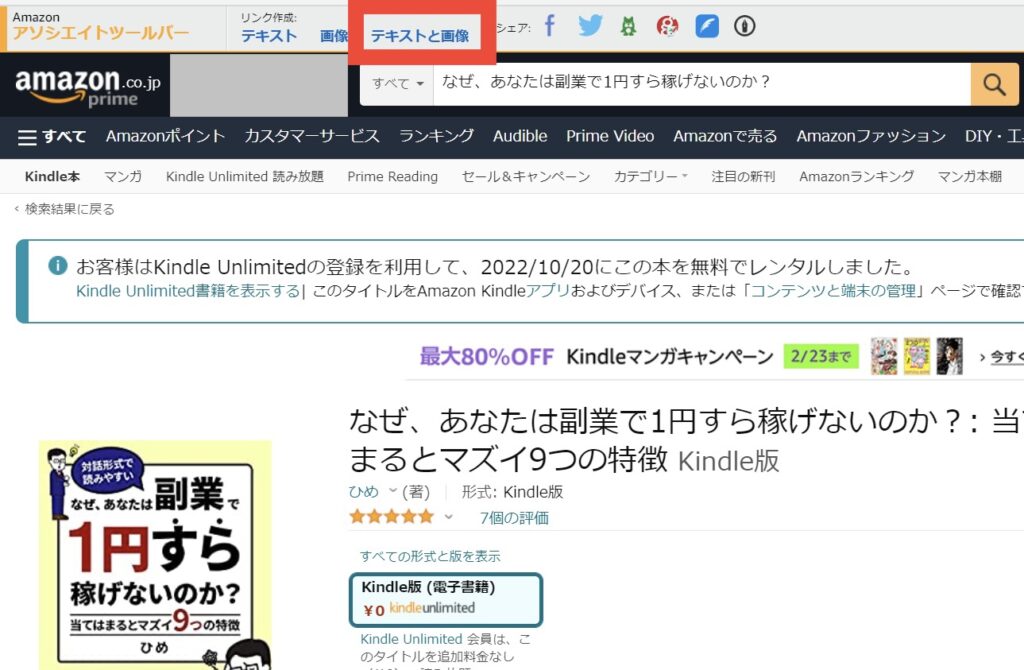
Task: Click the red circular share service icon
Action: click(x=666, y=26)
